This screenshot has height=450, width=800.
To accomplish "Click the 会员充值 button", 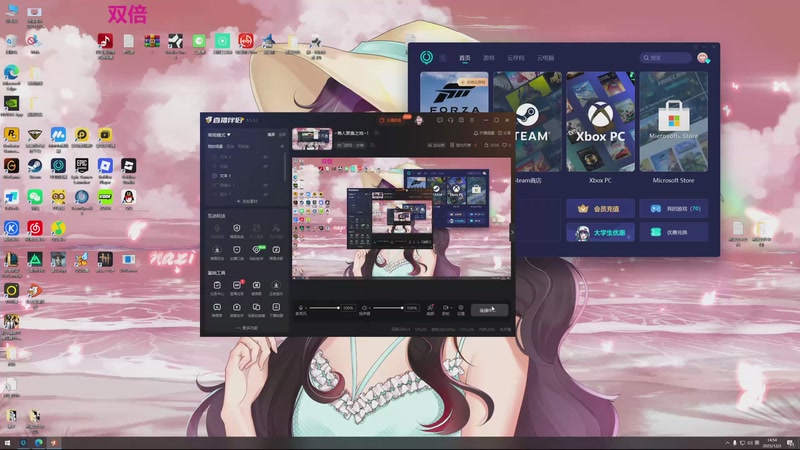I will point(601,209).
